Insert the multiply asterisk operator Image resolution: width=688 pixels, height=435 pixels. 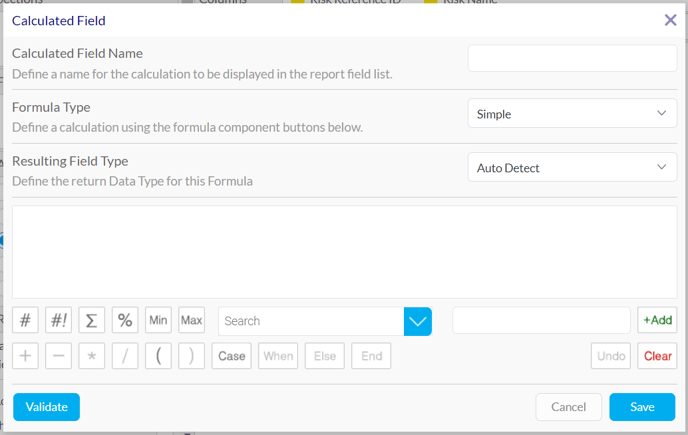tap(92, 356)
